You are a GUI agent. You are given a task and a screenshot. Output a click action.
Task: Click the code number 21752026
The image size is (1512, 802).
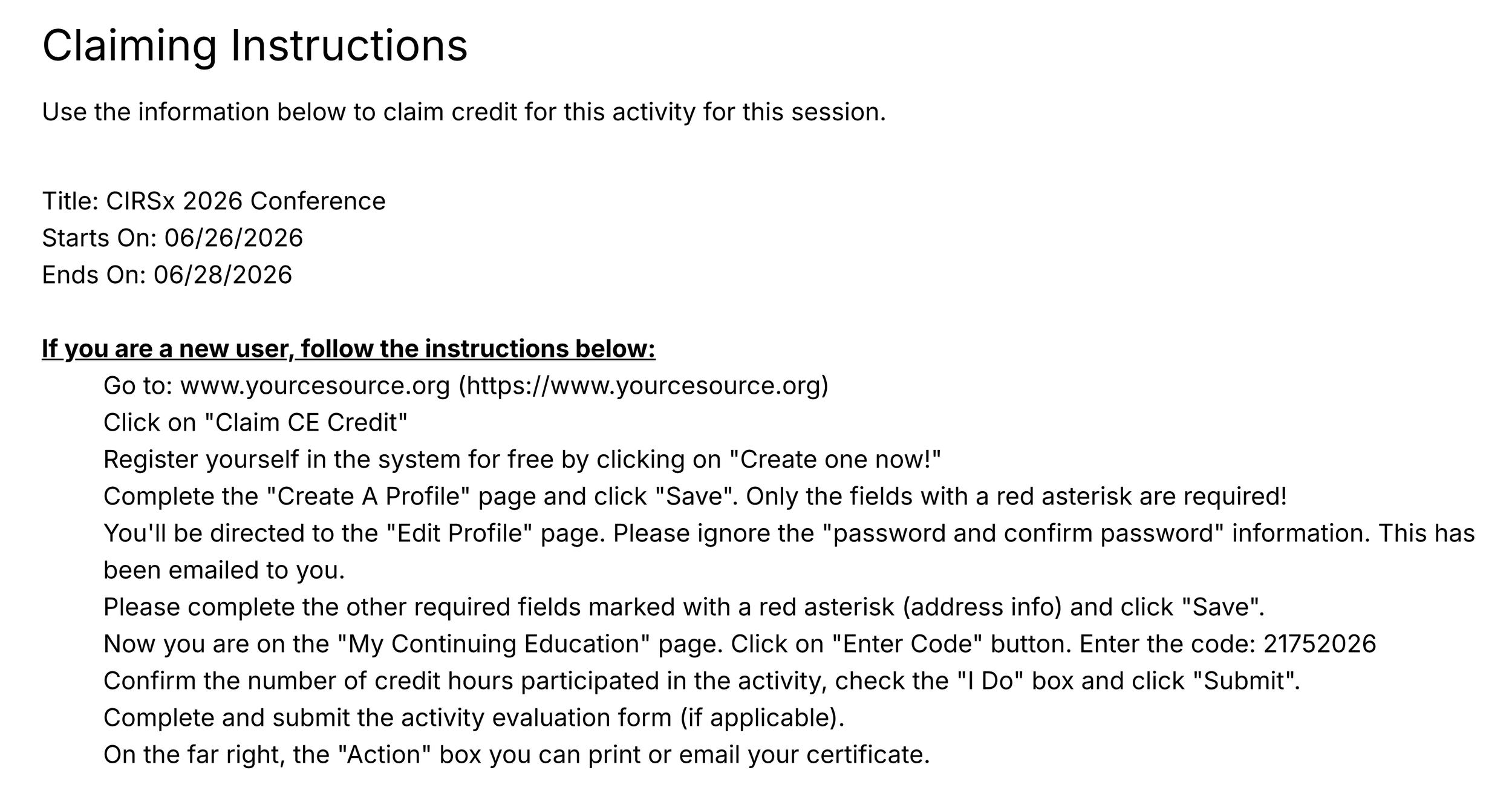[1320, 644]
